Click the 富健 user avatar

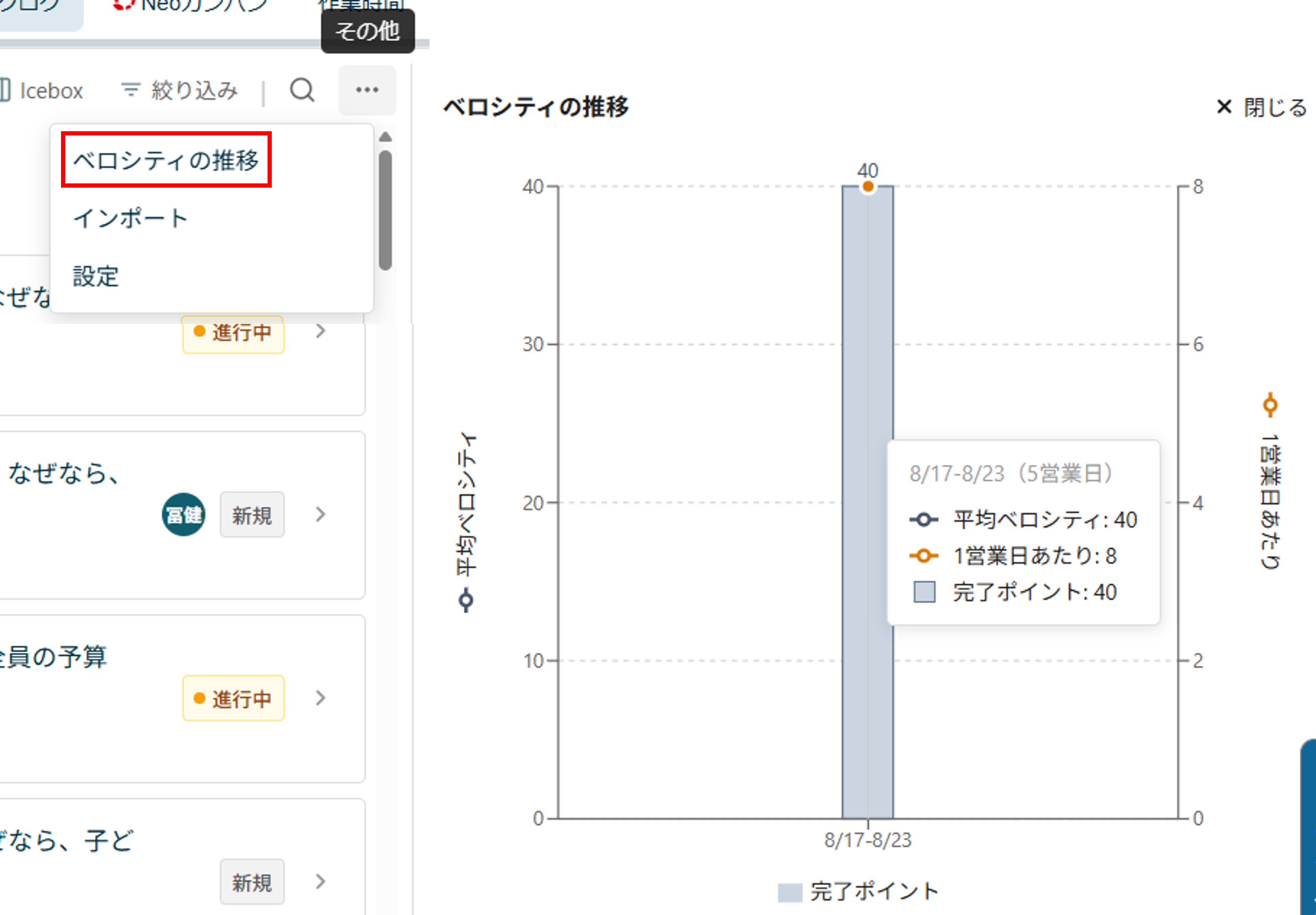(183, 514)
